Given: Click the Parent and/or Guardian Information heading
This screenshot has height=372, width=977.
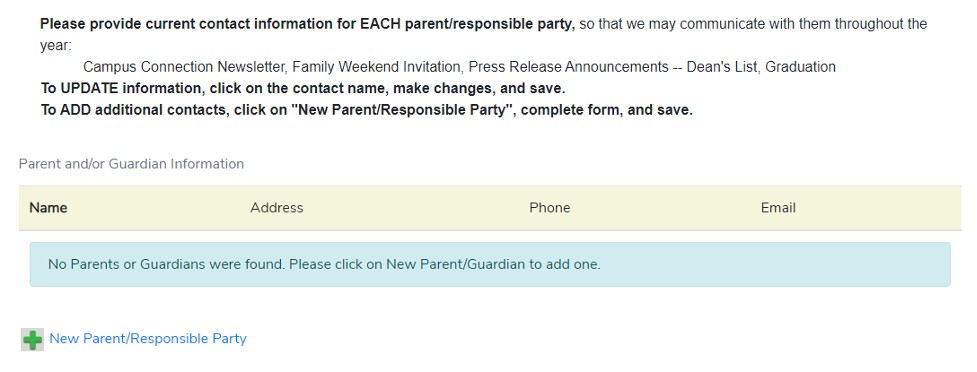Looking at the screenshot, I should tap(131, 164).
